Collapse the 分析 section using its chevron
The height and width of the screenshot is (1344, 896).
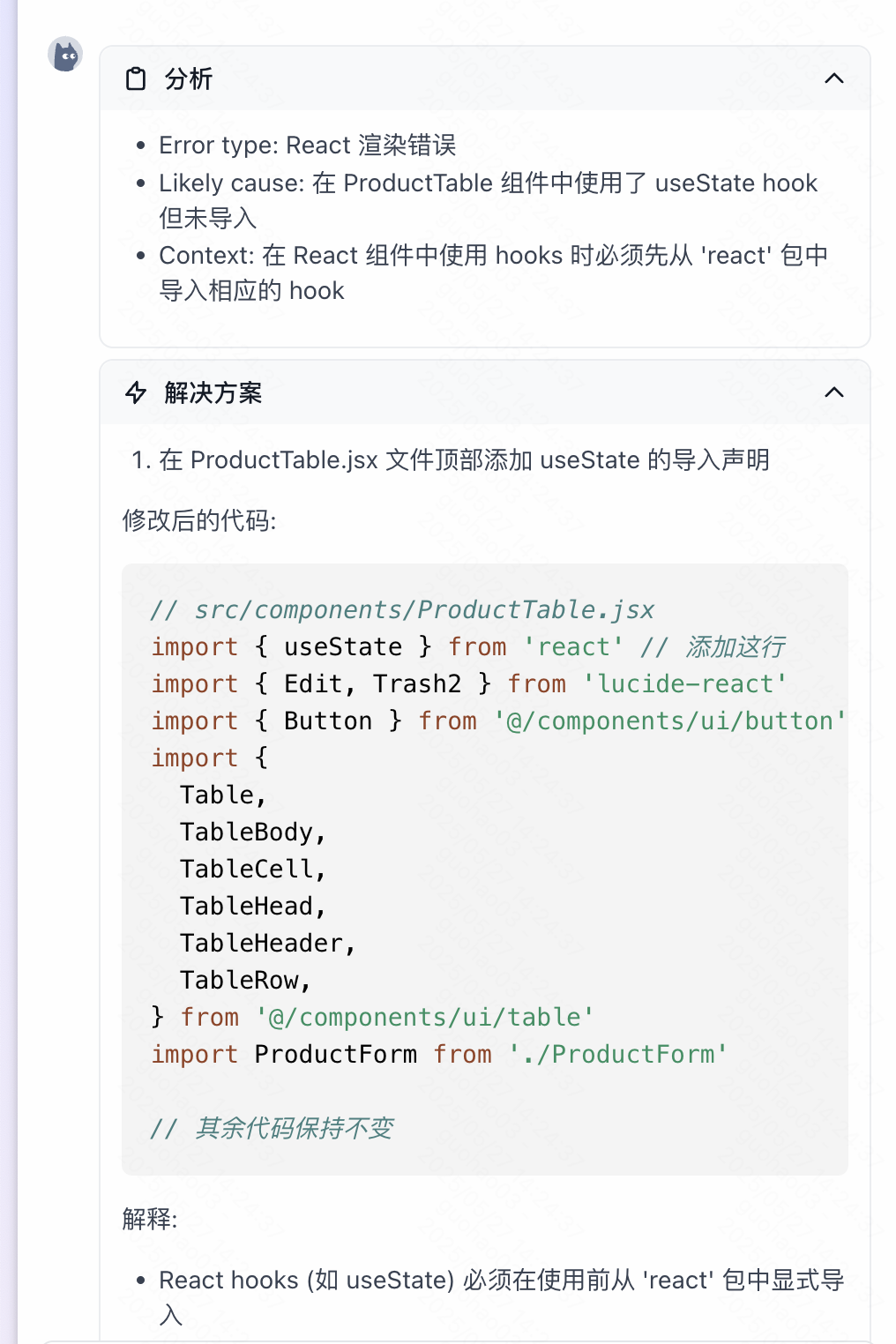pyautogui.click(x=833, y=78)
